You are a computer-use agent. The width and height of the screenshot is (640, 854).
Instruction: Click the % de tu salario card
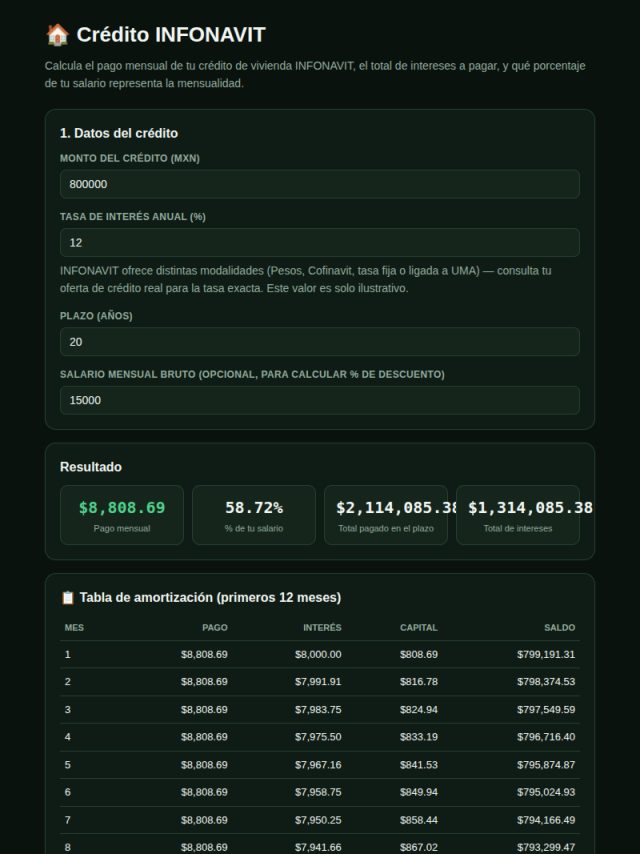254,515
